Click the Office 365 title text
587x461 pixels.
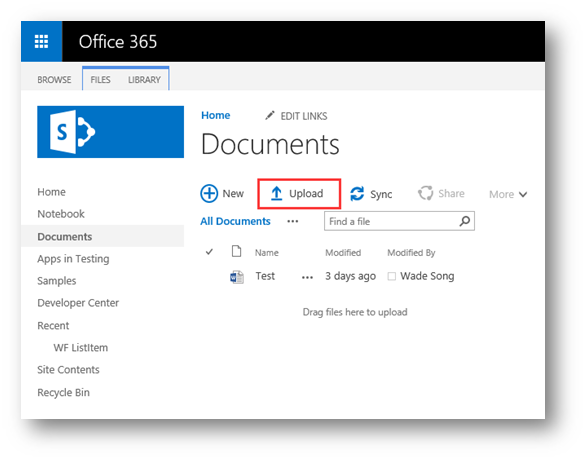[118, 42]
